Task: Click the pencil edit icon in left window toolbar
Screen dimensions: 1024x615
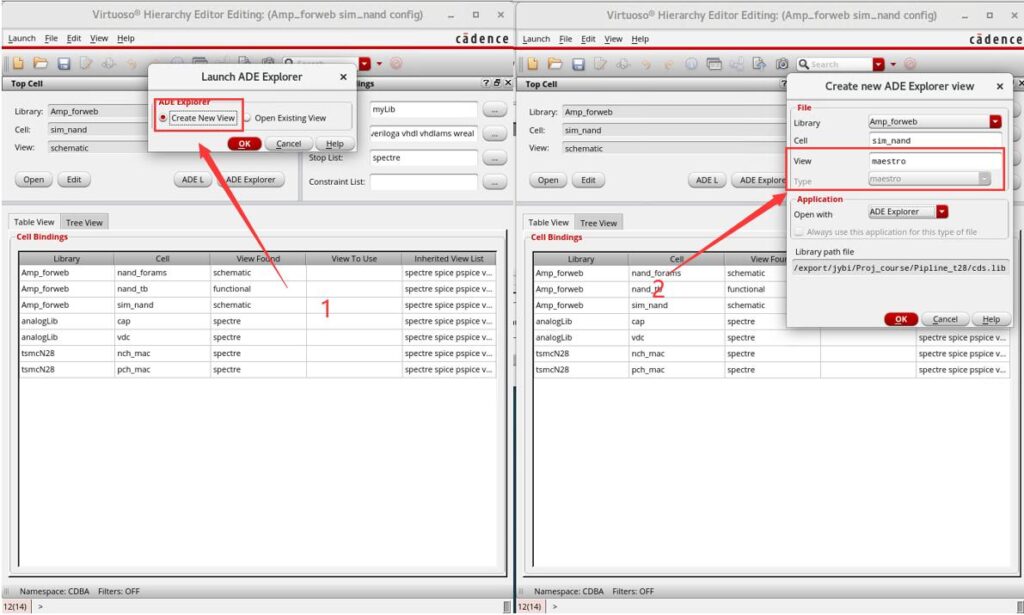Action: 86,63
